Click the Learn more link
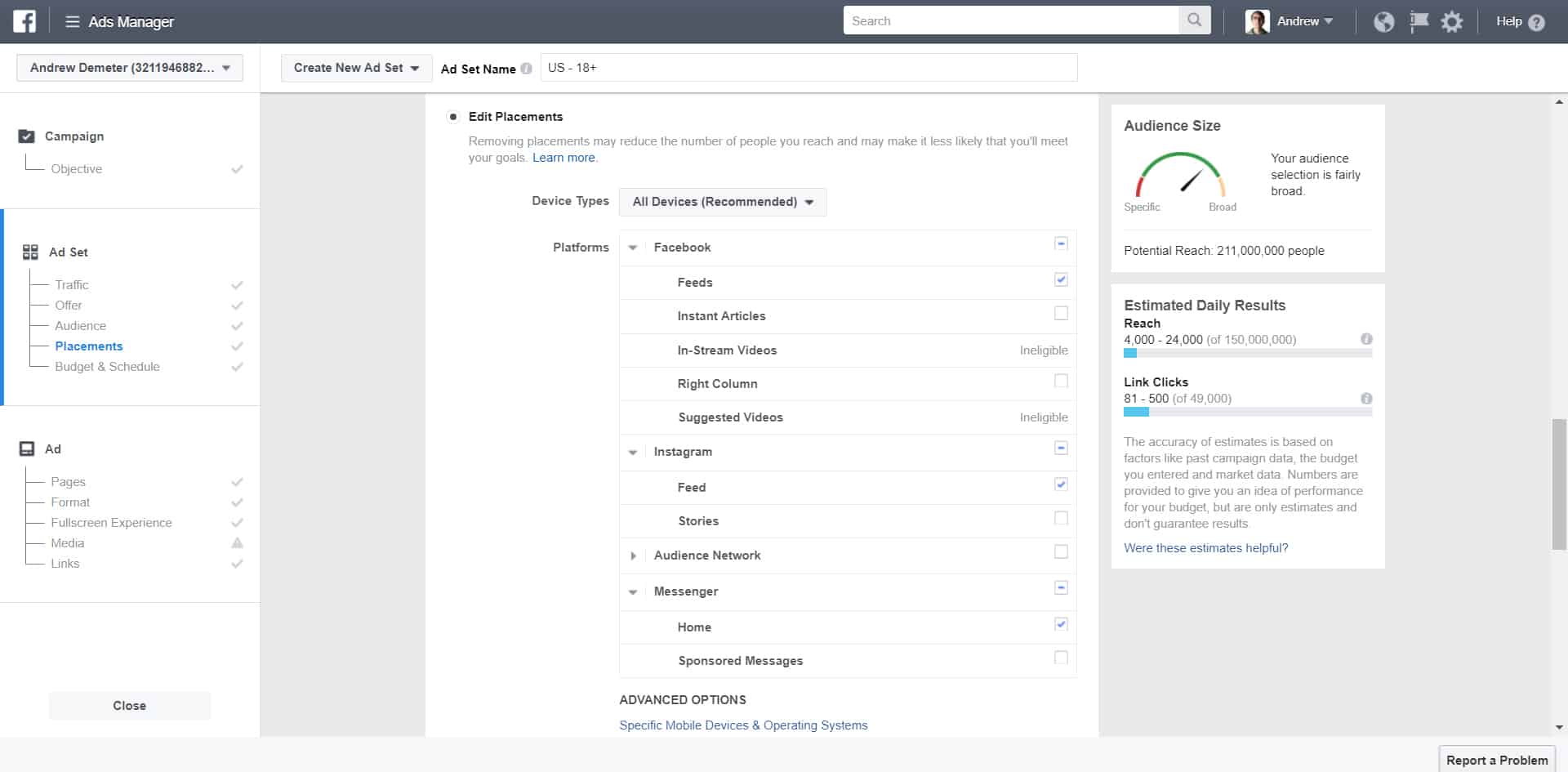Viewport: 1568px width, 772px height. (563, 158)
